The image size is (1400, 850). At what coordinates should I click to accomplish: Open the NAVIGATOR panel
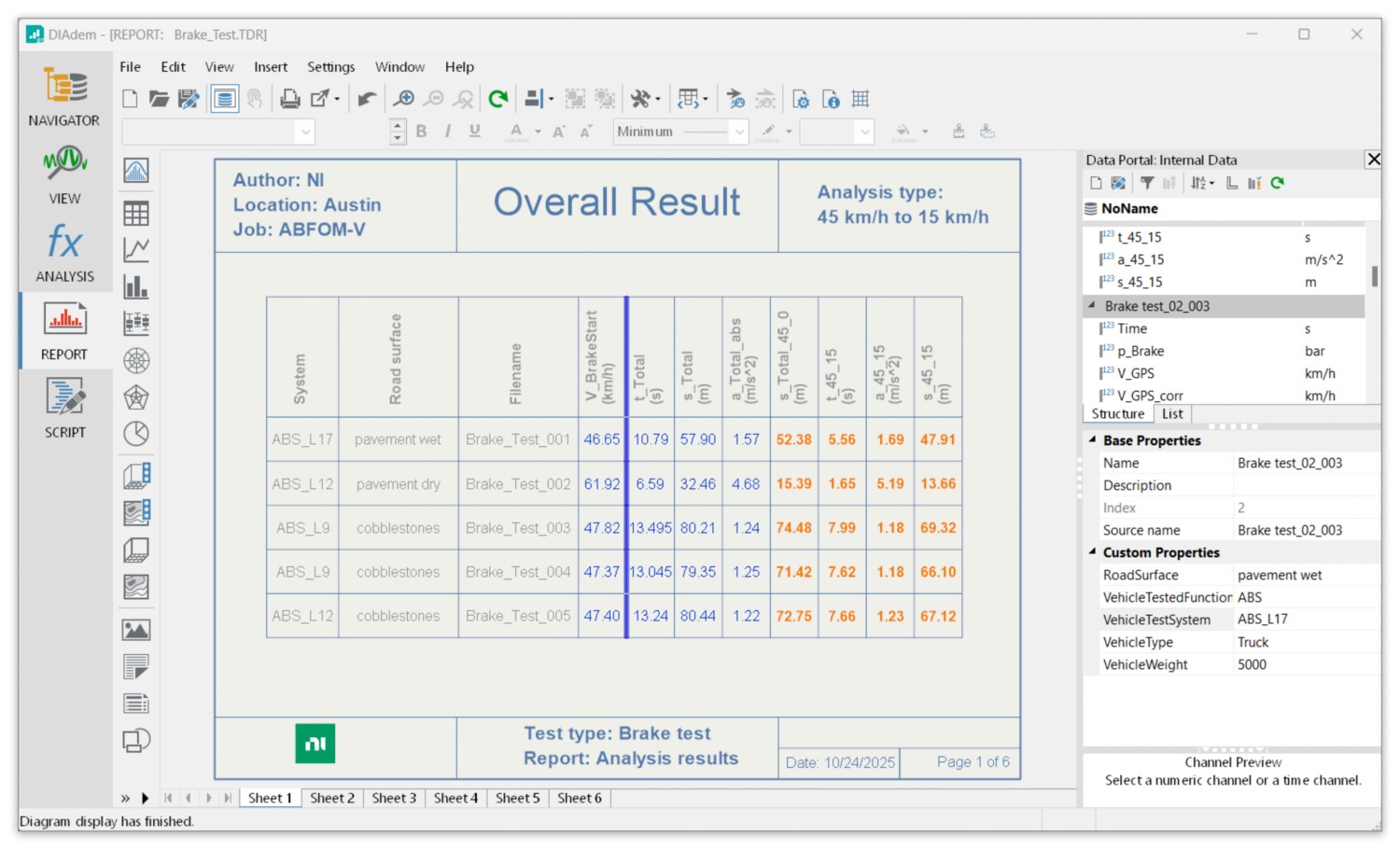point(63,97)
